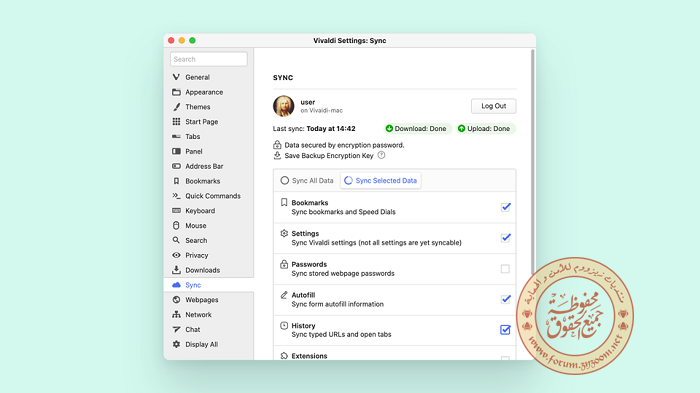The image size is (700, 393).
Task: Click the Appearance icon in sidebar
Action: tap(176, 92)
